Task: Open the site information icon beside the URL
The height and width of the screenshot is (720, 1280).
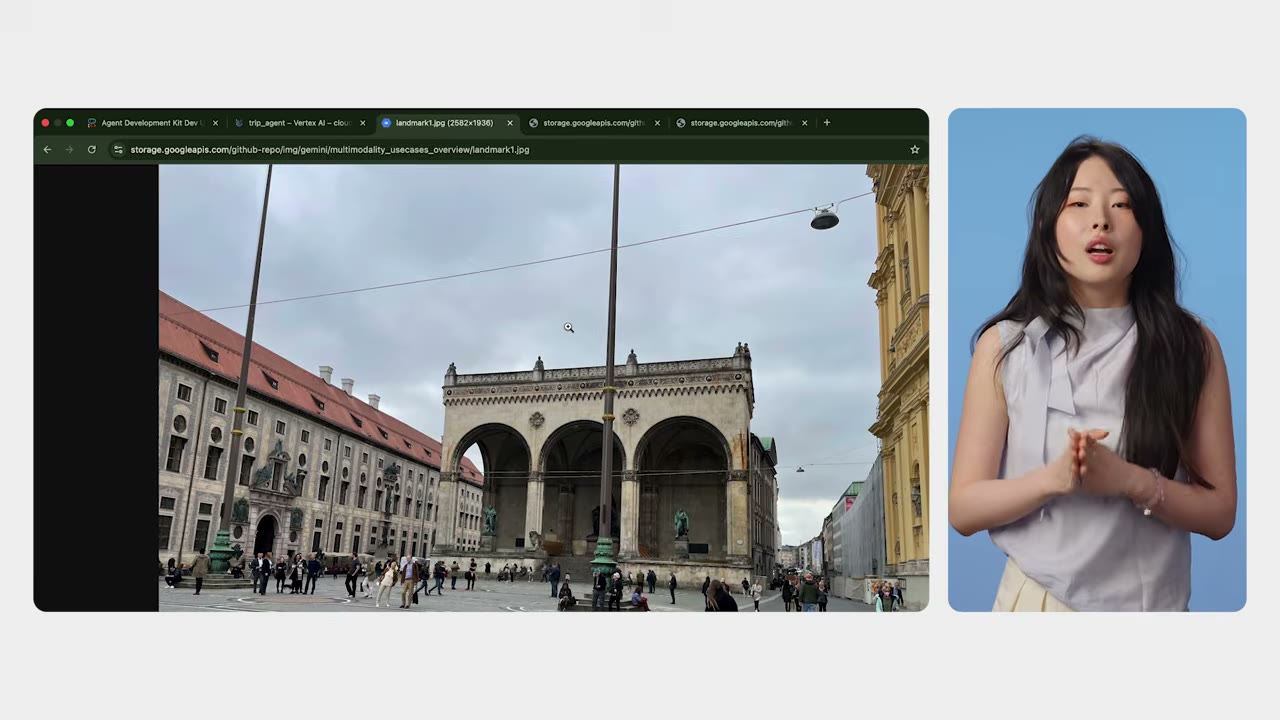Action: point(118,150)
